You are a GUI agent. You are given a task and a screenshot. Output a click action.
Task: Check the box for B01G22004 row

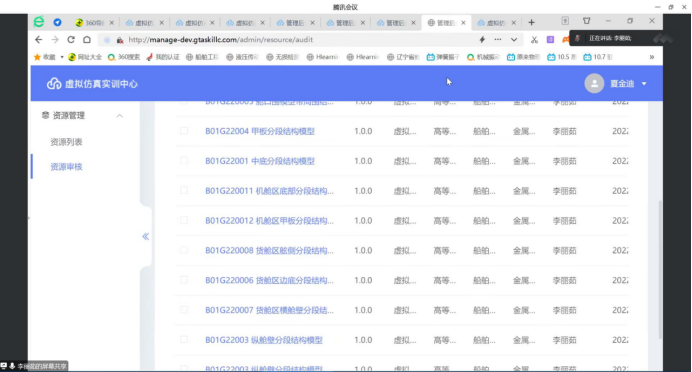click(x=184, y=131)
